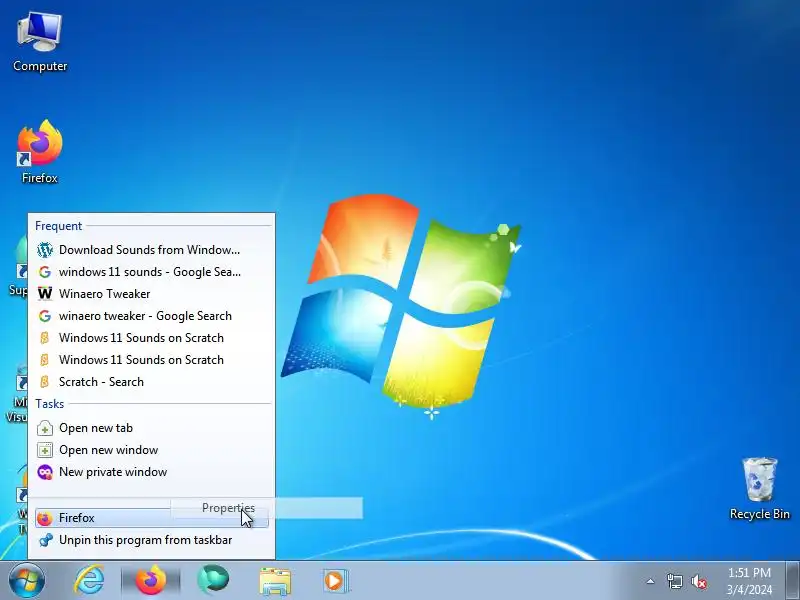The height and width of the screenshot is (600, 800).
Task: Open the Recycle Bin icon
Action: pyautogui.click(x=760, y=488)
